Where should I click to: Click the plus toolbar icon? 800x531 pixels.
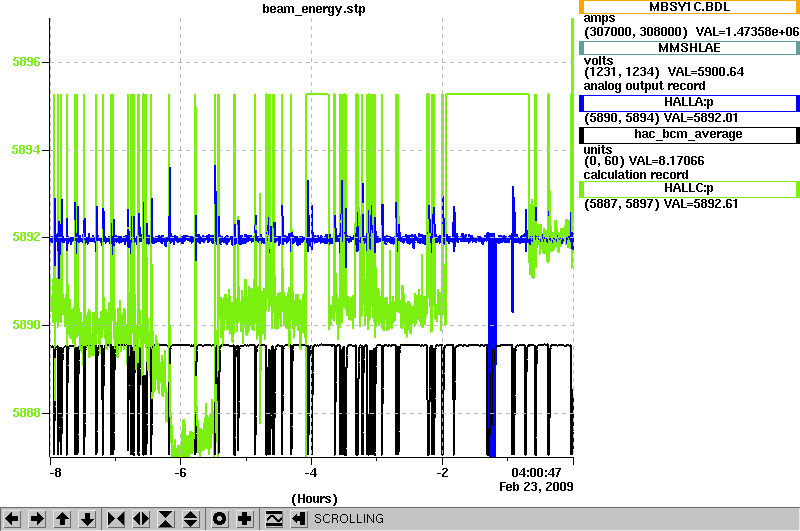pos(245,519)
